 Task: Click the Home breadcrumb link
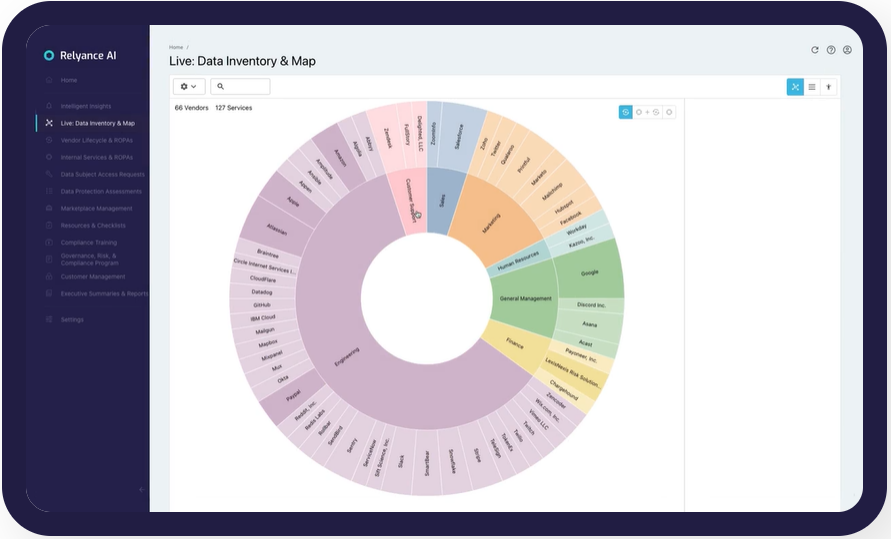pyautogui.click(x=176, y=47)
